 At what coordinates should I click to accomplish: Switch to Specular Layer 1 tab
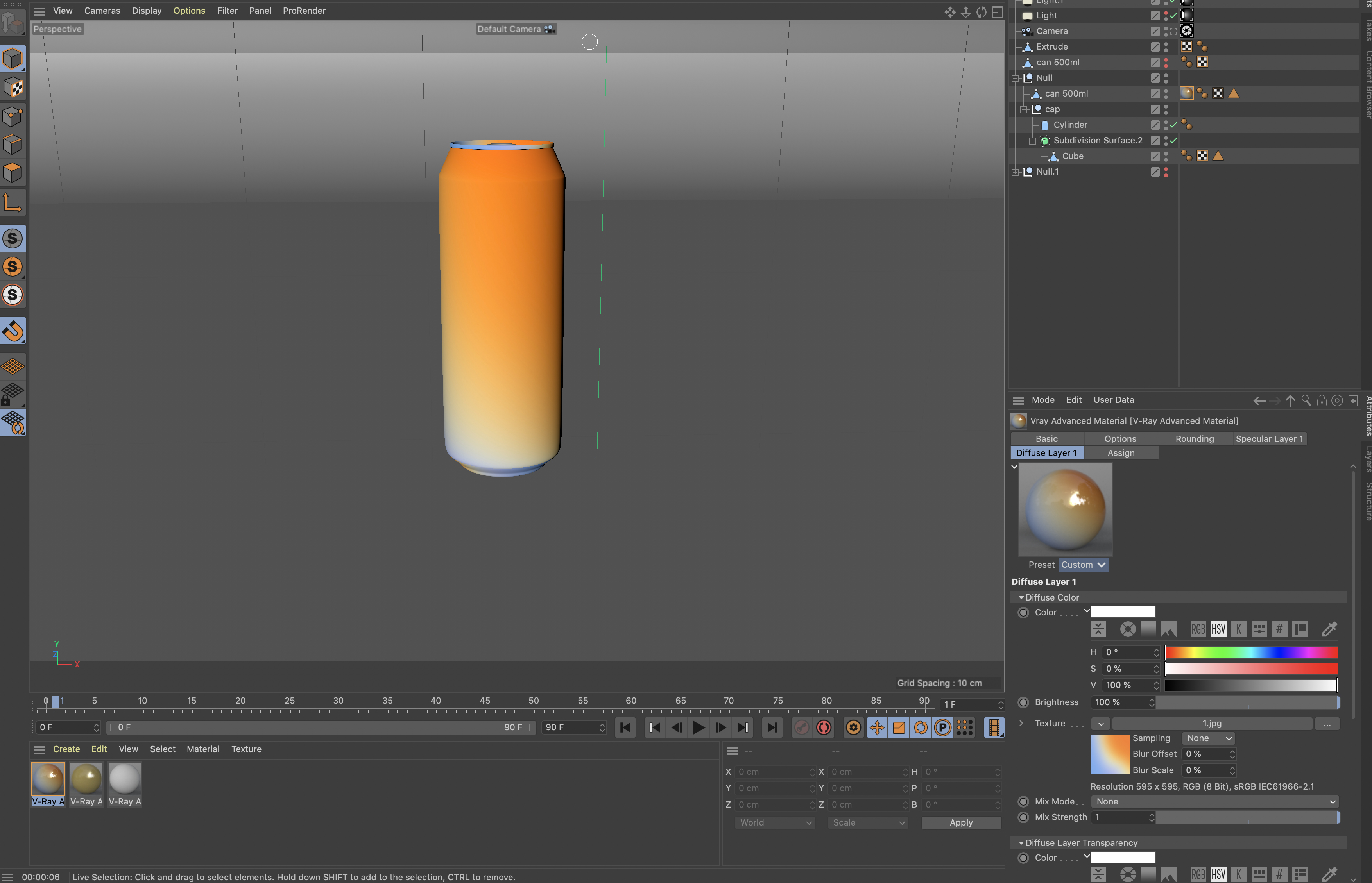1269,439
